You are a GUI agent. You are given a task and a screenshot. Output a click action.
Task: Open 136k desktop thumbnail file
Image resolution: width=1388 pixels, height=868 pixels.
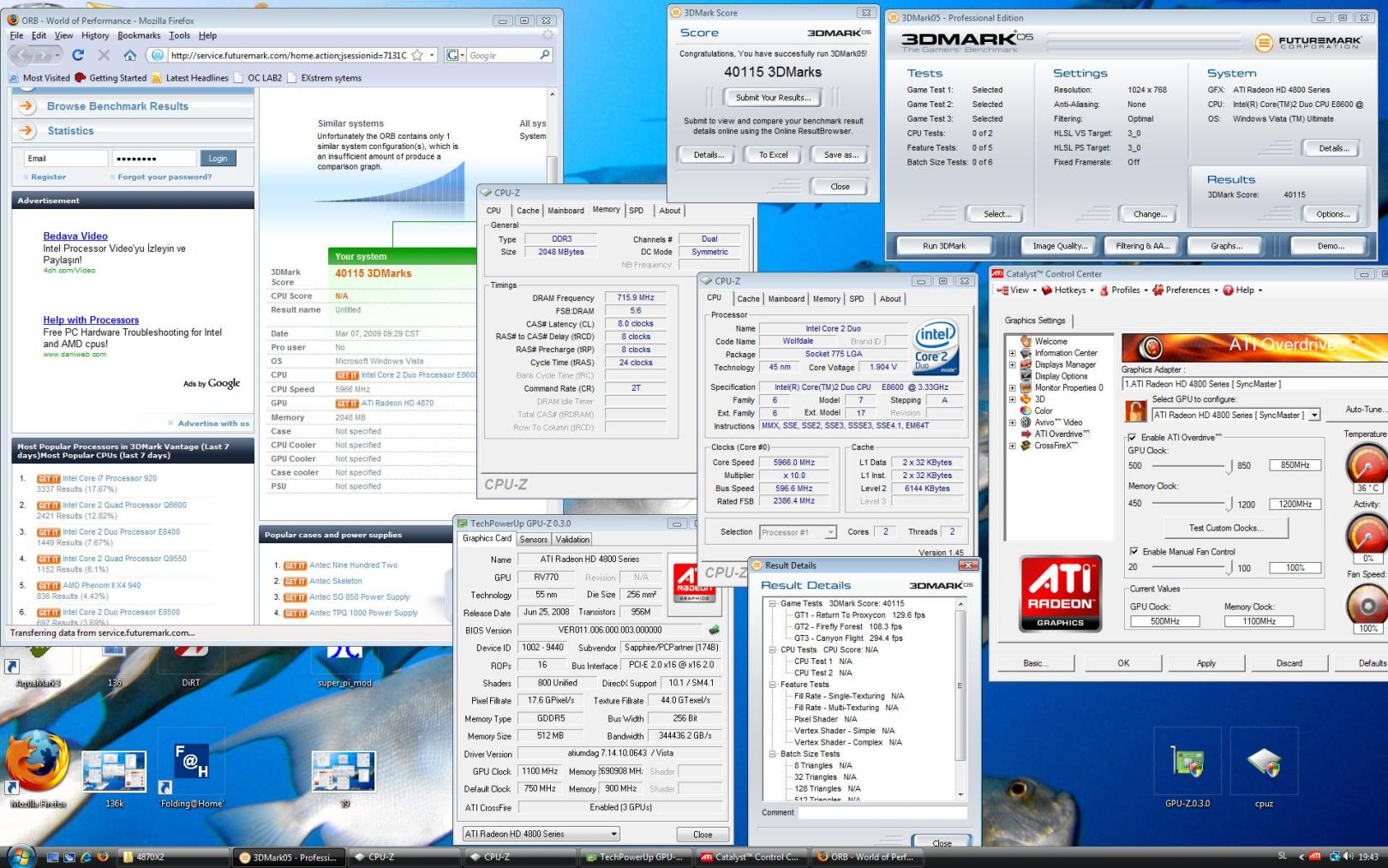click(x=114, y=777)
